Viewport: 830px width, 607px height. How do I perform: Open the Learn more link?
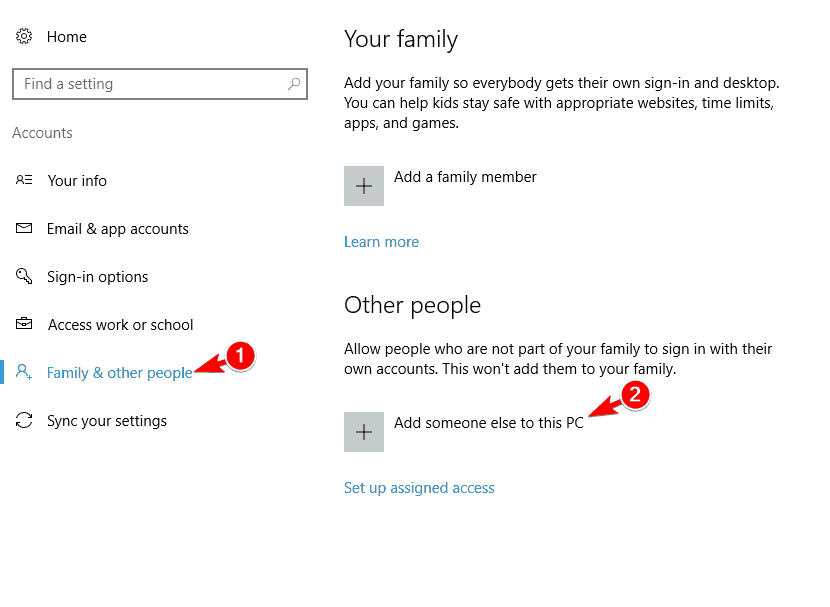[381, 242]
